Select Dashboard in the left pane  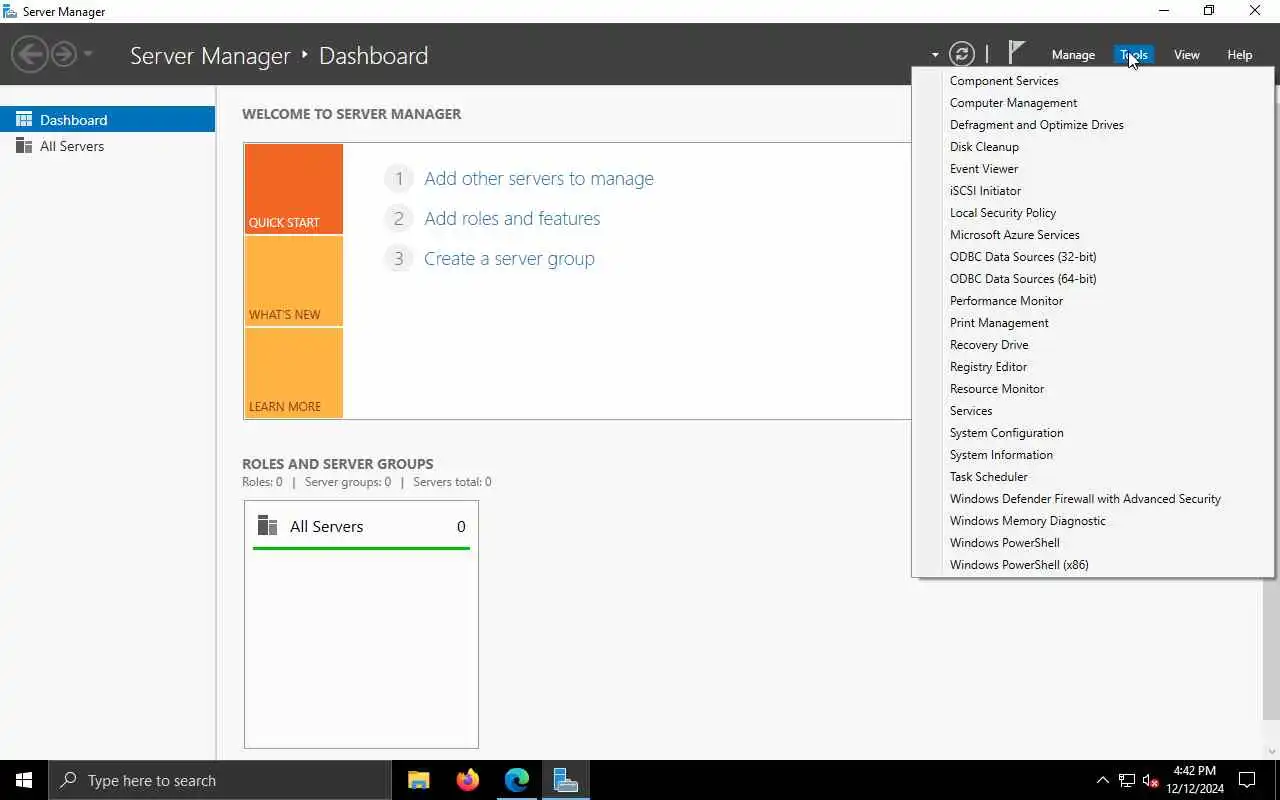click(108, 119)
